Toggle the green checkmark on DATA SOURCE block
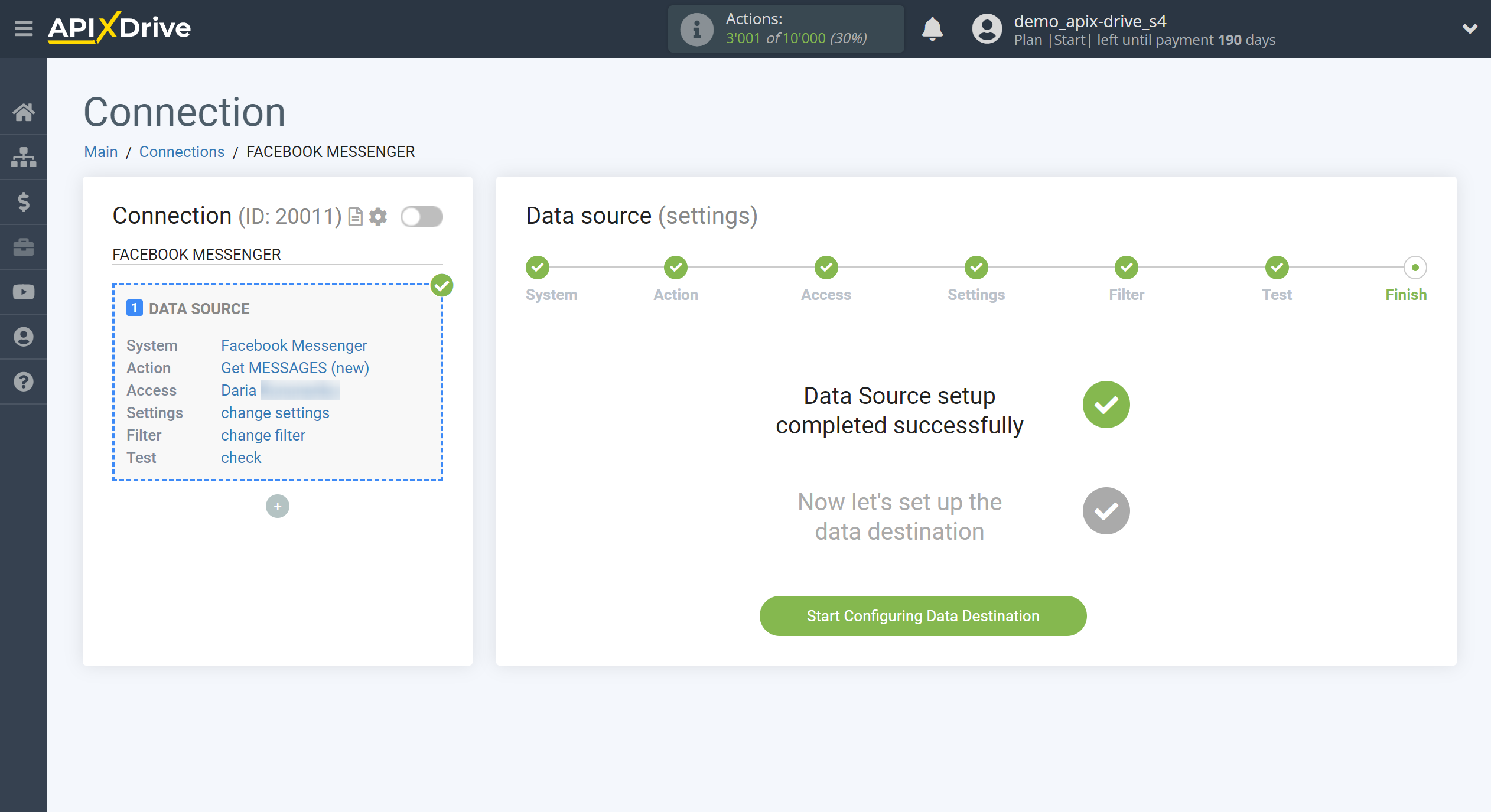Image resolution: width=1491 pixels, height=812 pixels. (x=443, y=285)
